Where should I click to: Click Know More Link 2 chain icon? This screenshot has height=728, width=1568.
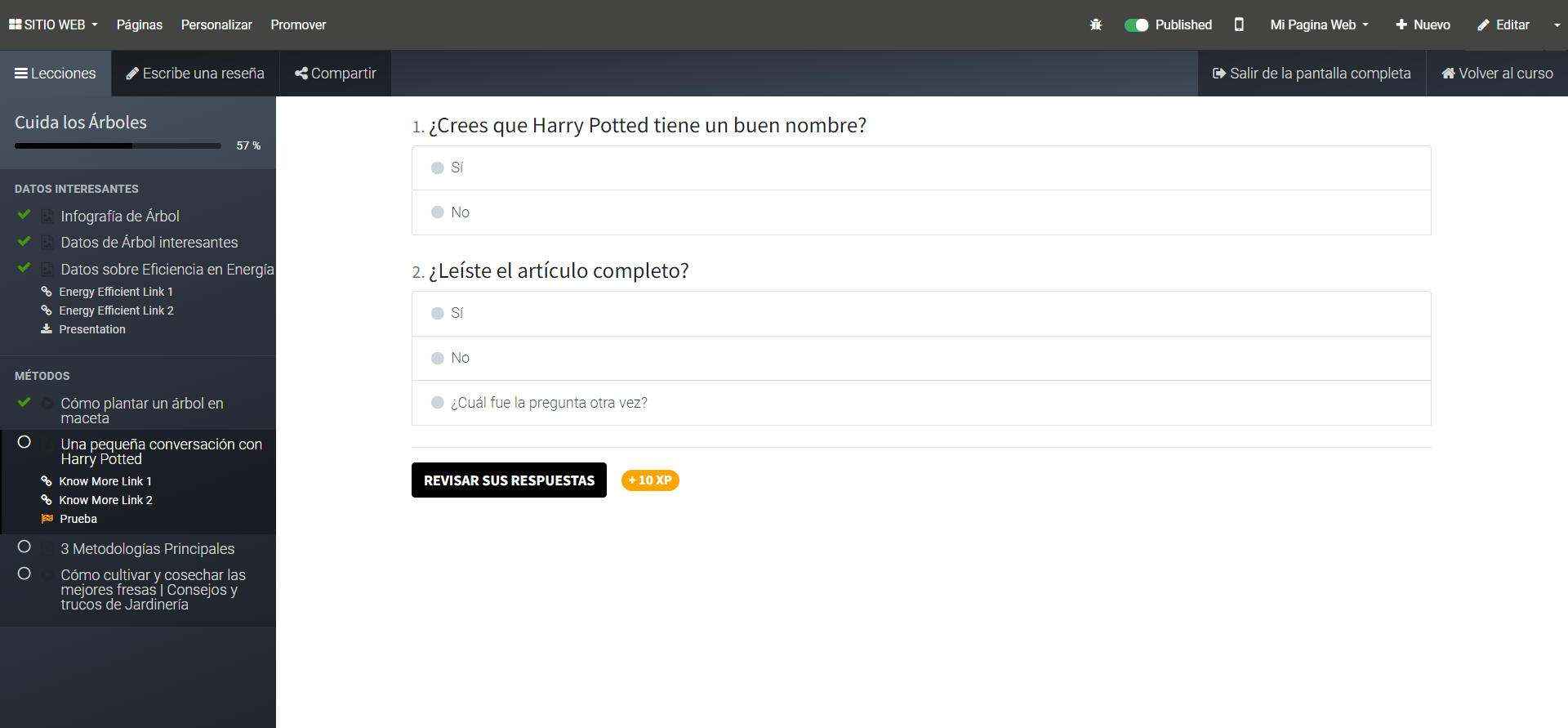[47, 500]
